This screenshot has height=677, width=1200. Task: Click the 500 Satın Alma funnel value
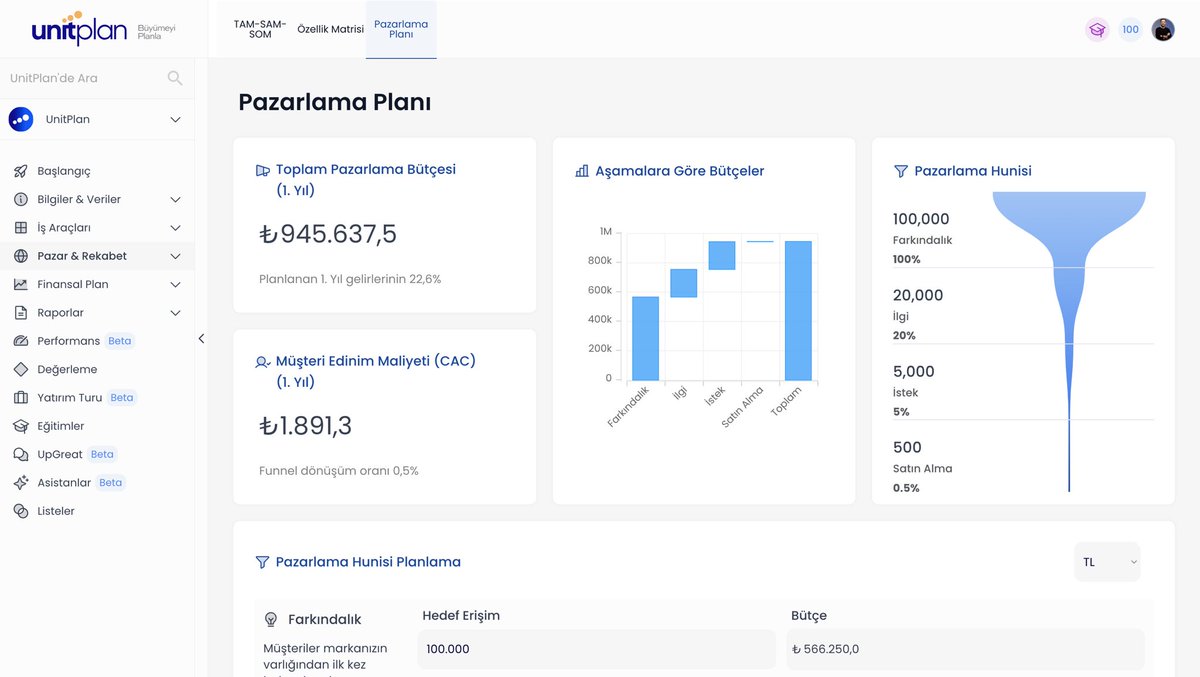[907, 447]
